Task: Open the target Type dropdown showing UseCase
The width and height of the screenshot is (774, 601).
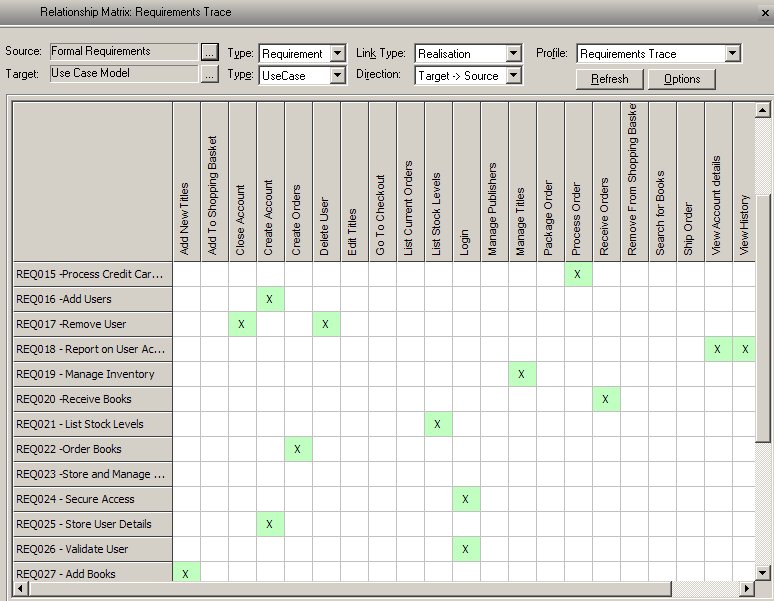Action: point(338,75)
